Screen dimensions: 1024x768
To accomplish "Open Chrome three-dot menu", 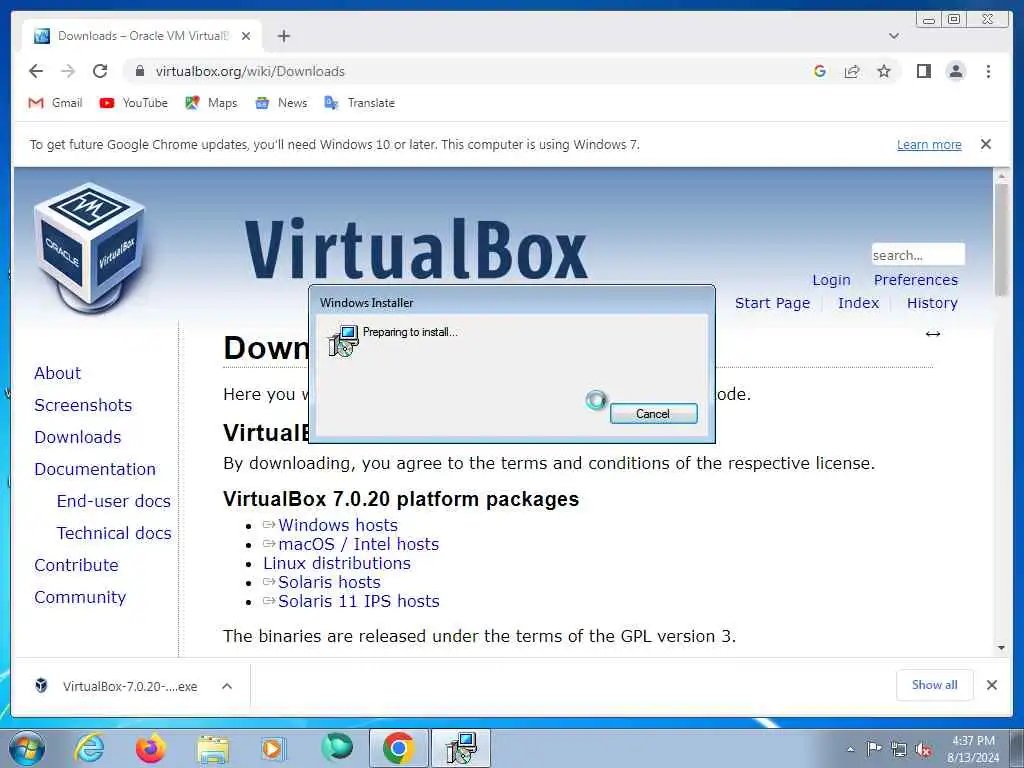I will 988,71.
